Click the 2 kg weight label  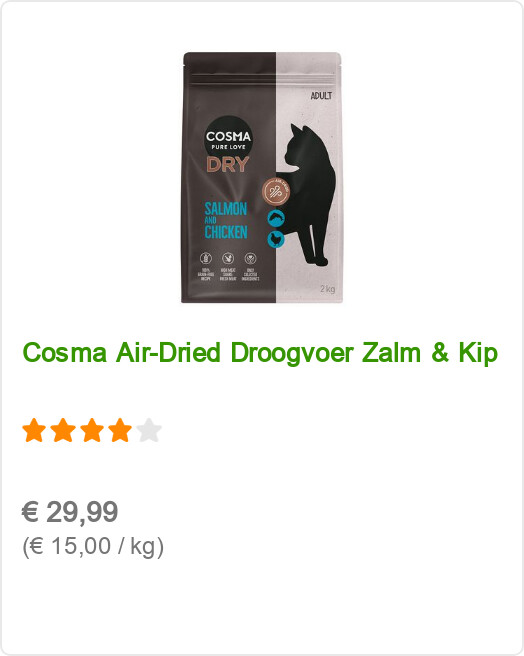coord(328,289)
